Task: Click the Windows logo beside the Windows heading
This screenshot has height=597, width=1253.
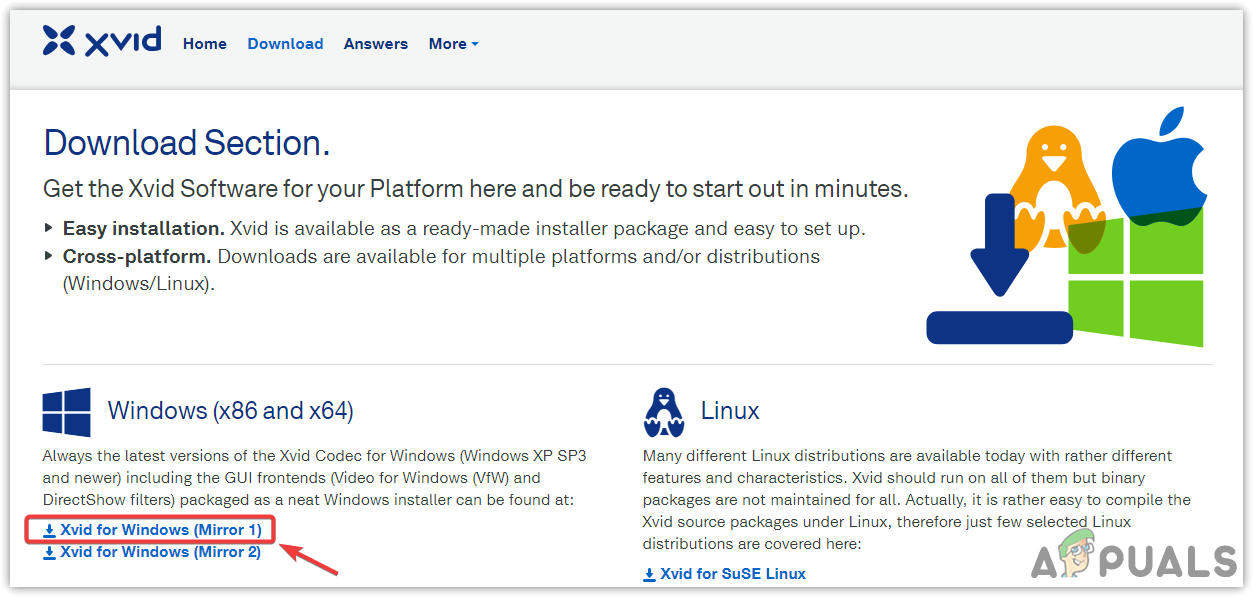Action: click(67, 412)
